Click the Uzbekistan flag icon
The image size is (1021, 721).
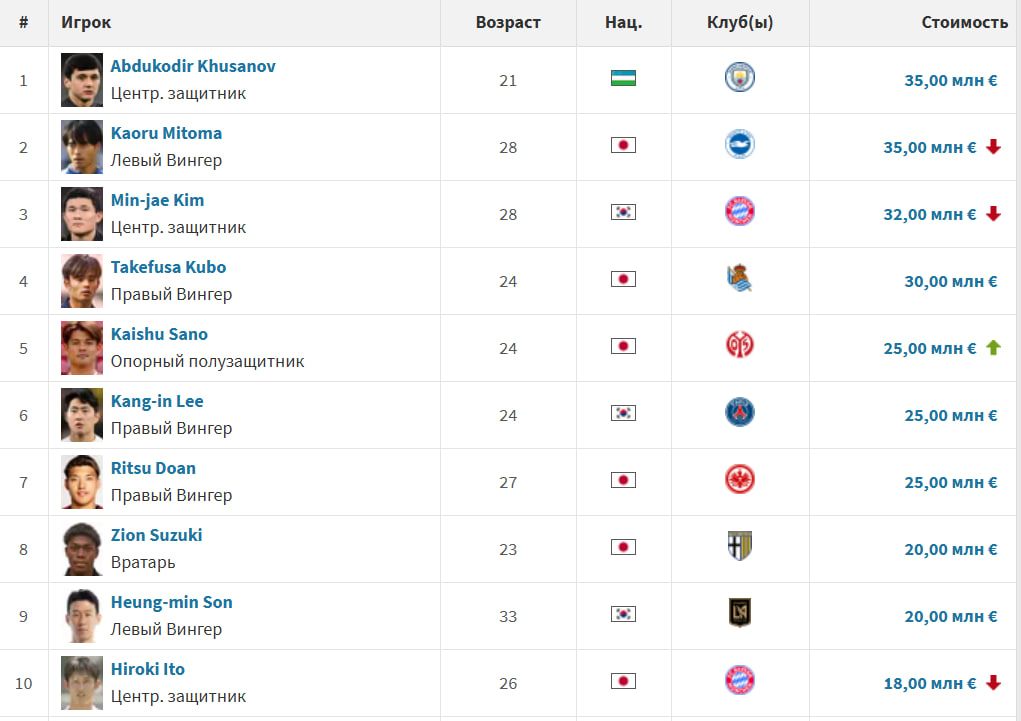623,78
